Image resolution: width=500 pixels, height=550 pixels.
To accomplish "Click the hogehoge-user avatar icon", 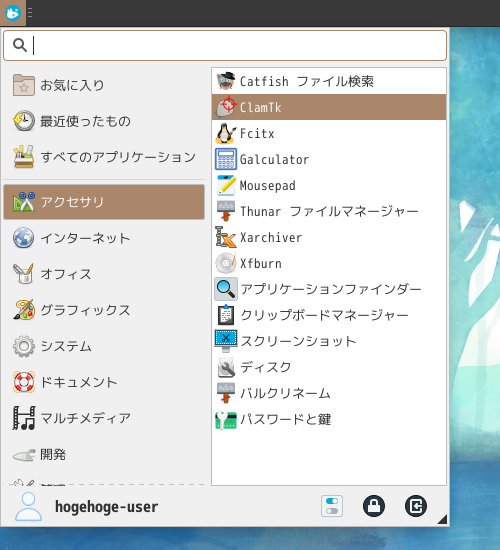I will point(28,506).
